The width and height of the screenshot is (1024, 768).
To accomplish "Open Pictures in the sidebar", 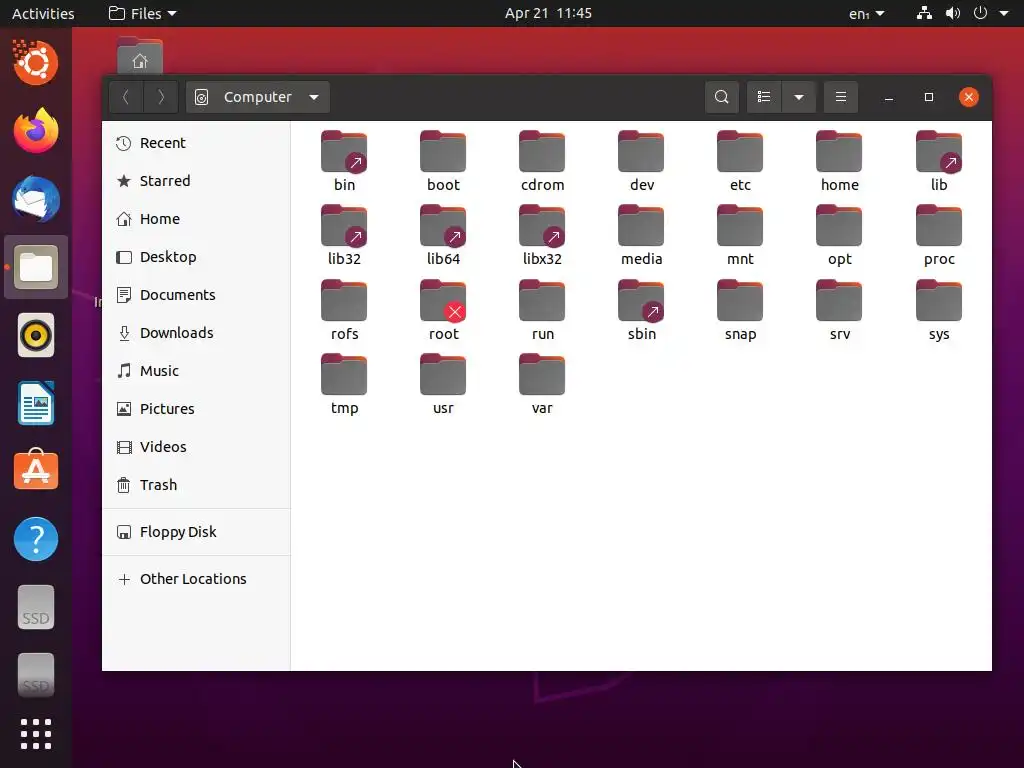I will point(196,409).
